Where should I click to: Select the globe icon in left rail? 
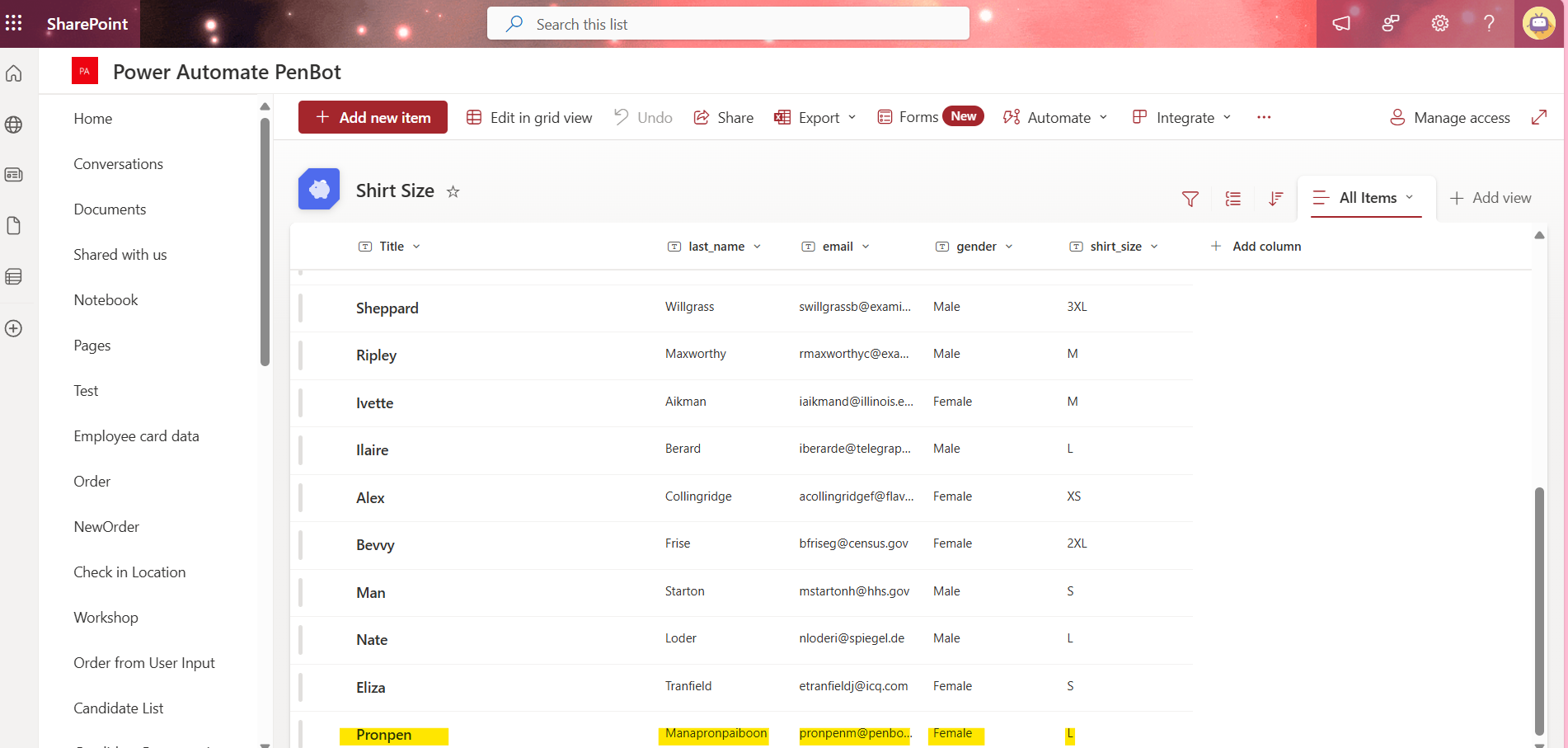(x=13, y=125)
